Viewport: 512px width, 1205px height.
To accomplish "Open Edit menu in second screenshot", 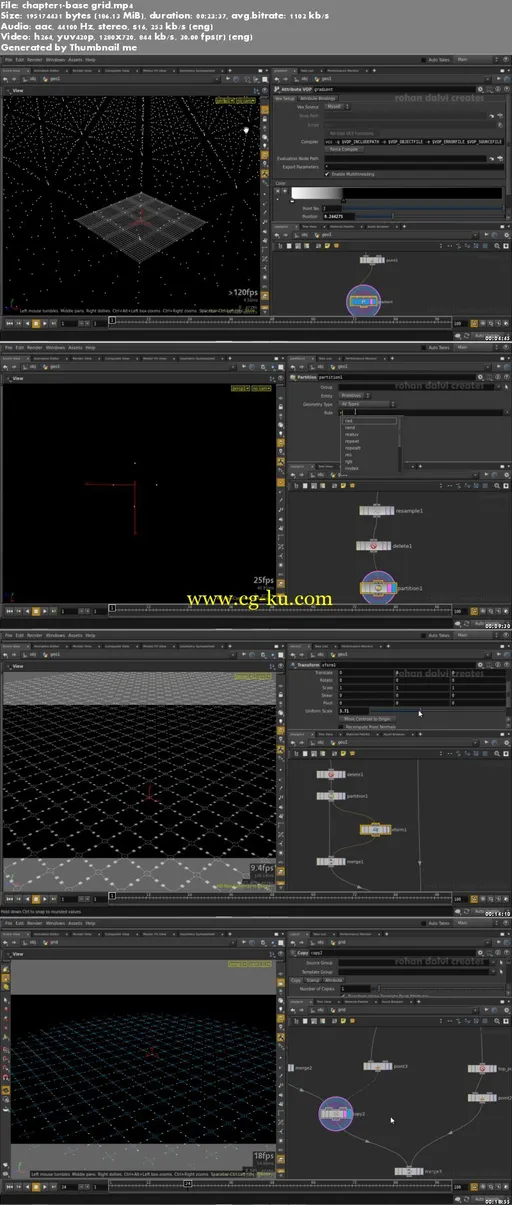I will tap(19, 347).
